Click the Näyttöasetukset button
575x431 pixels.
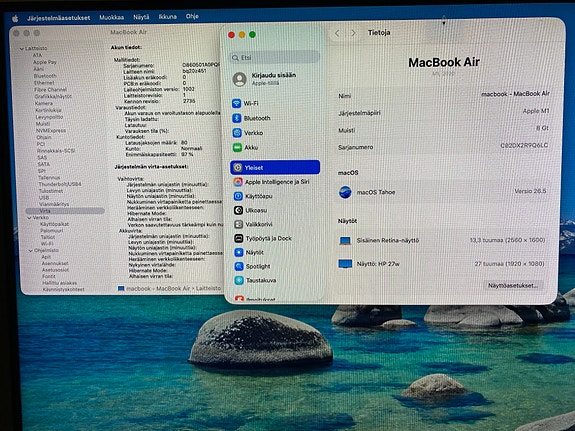click(513, 285)
